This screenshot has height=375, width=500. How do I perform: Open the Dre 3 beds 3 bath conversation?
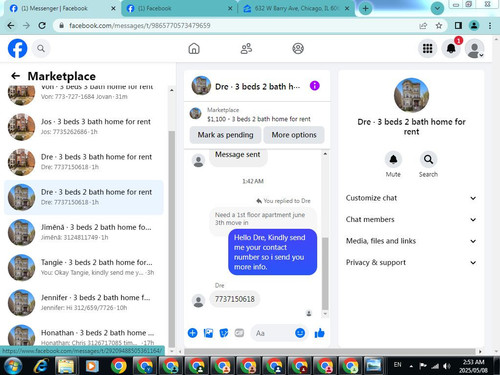(84, 162)
